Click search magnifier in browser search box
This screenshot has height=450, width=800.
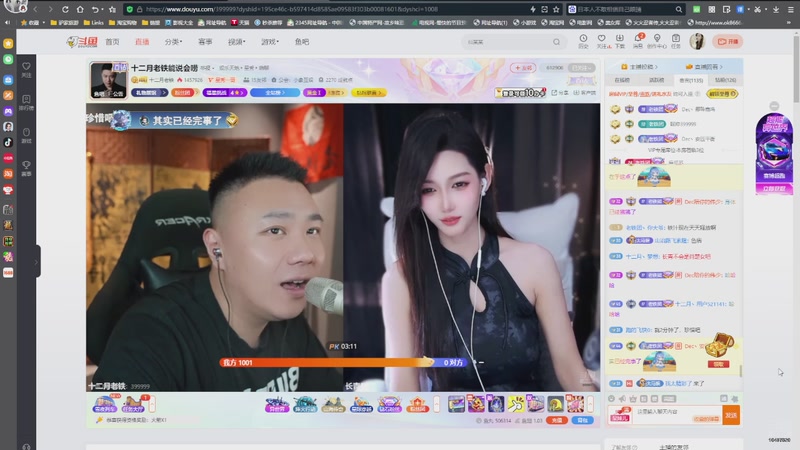pyautogui.click(x=679, y=9)
